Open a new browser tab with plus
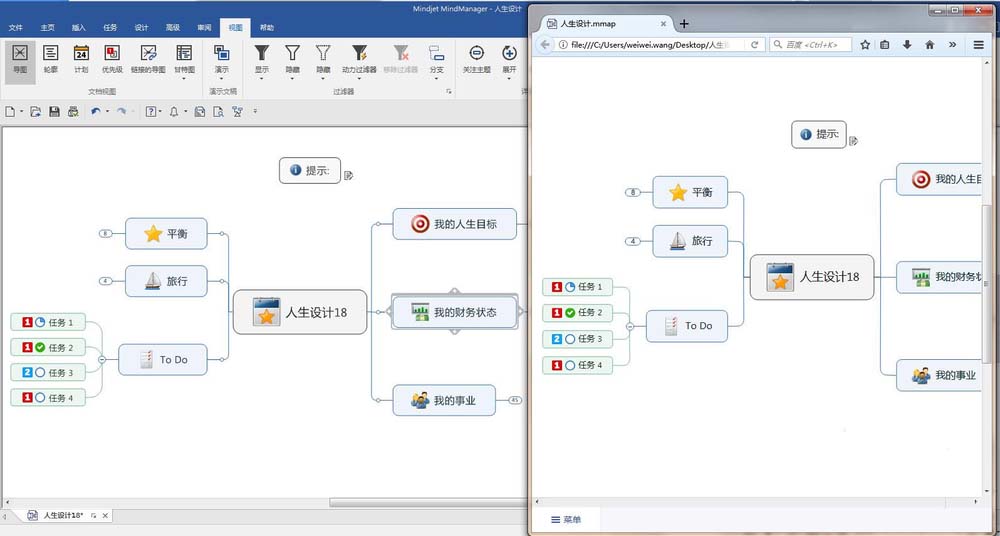The height and width of the screenshot is (536, 1000). click(x=684, y=24)
